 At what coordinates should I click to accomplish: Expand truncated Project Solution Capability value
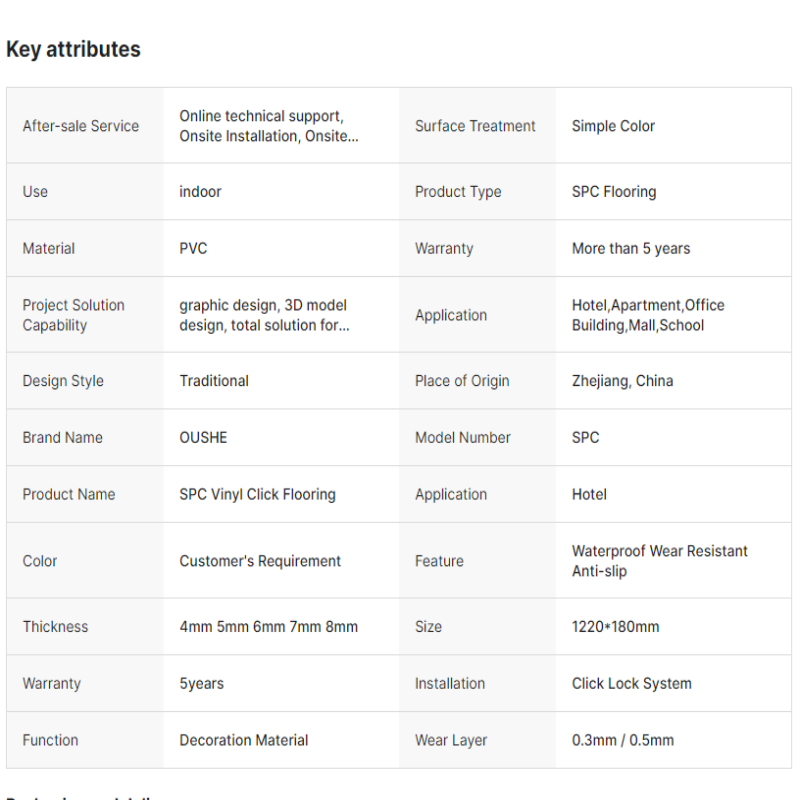264,315
